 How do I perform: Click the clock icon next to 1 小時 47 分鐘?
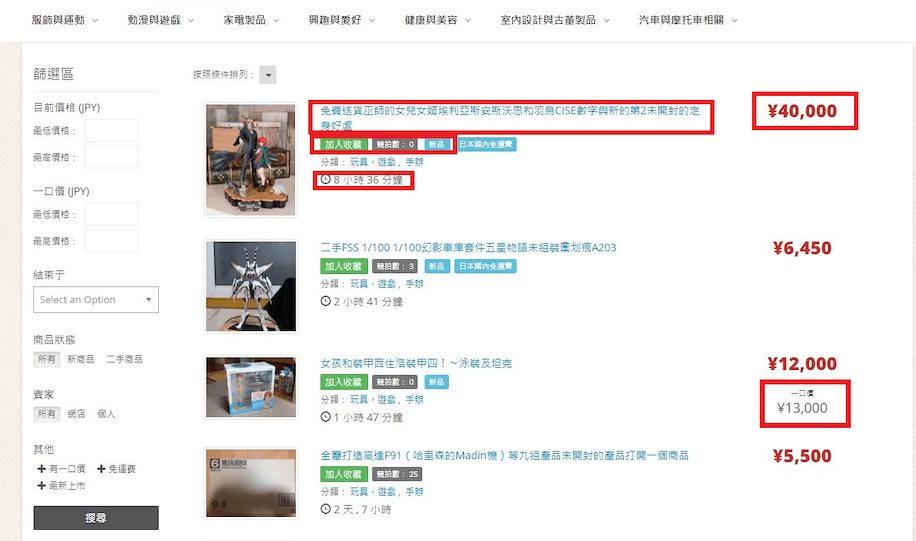pyautogui.click(x=325, y=417)
